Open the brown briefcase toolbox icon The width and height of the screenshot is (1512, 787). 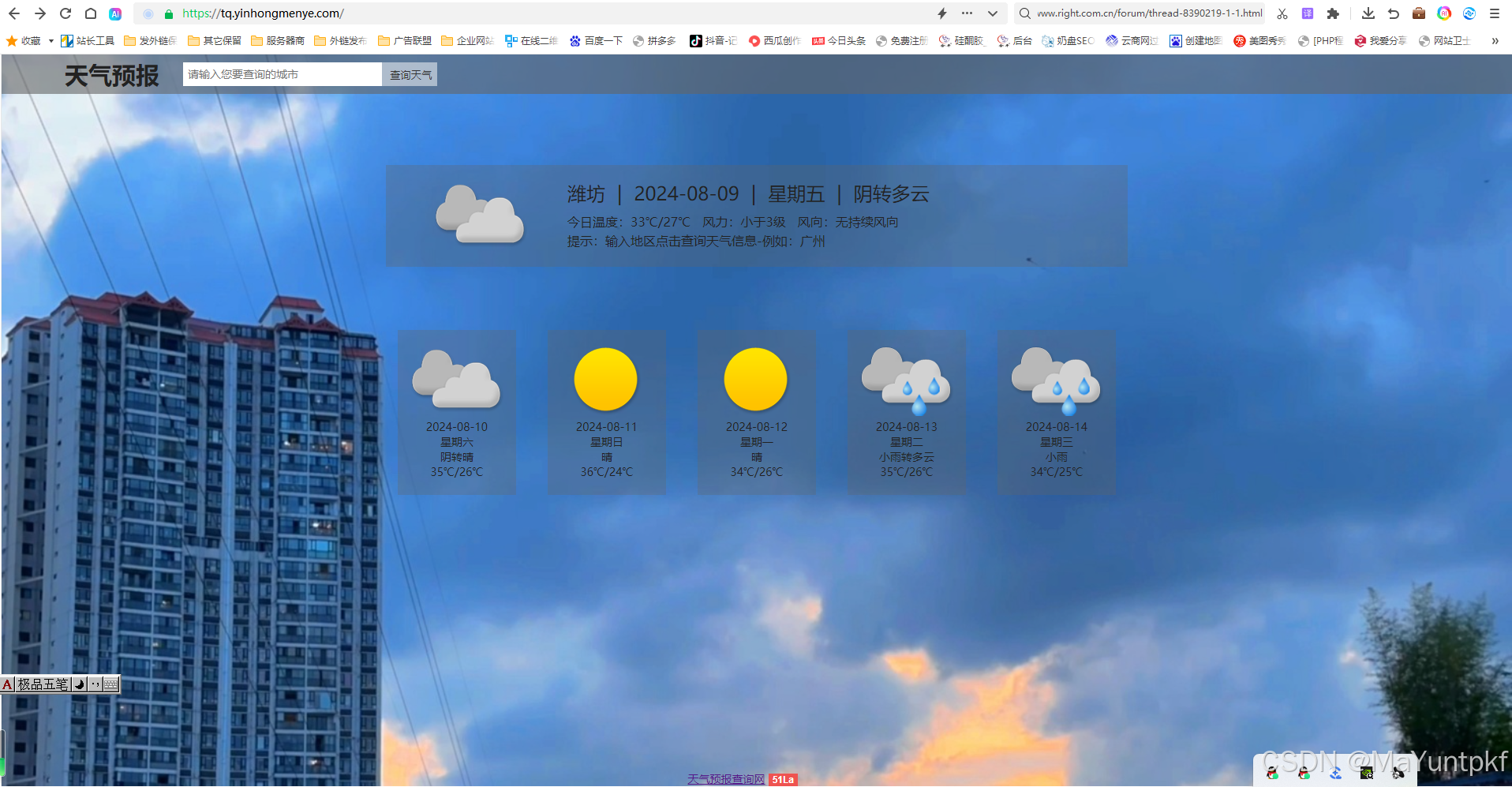pos(1419,13)
